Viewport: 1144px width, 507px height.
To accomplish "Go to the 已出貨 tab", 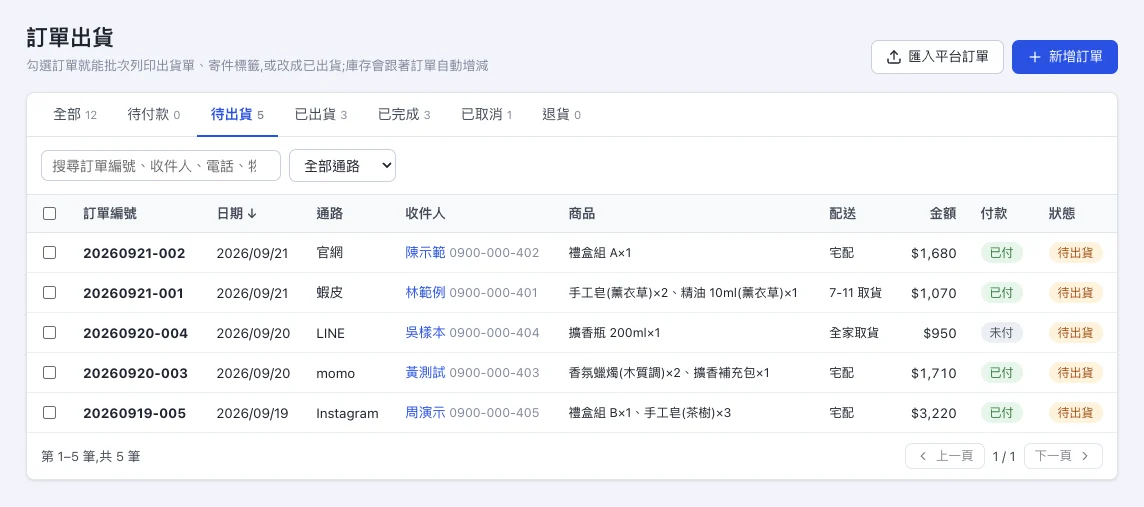I will point(321,115).
